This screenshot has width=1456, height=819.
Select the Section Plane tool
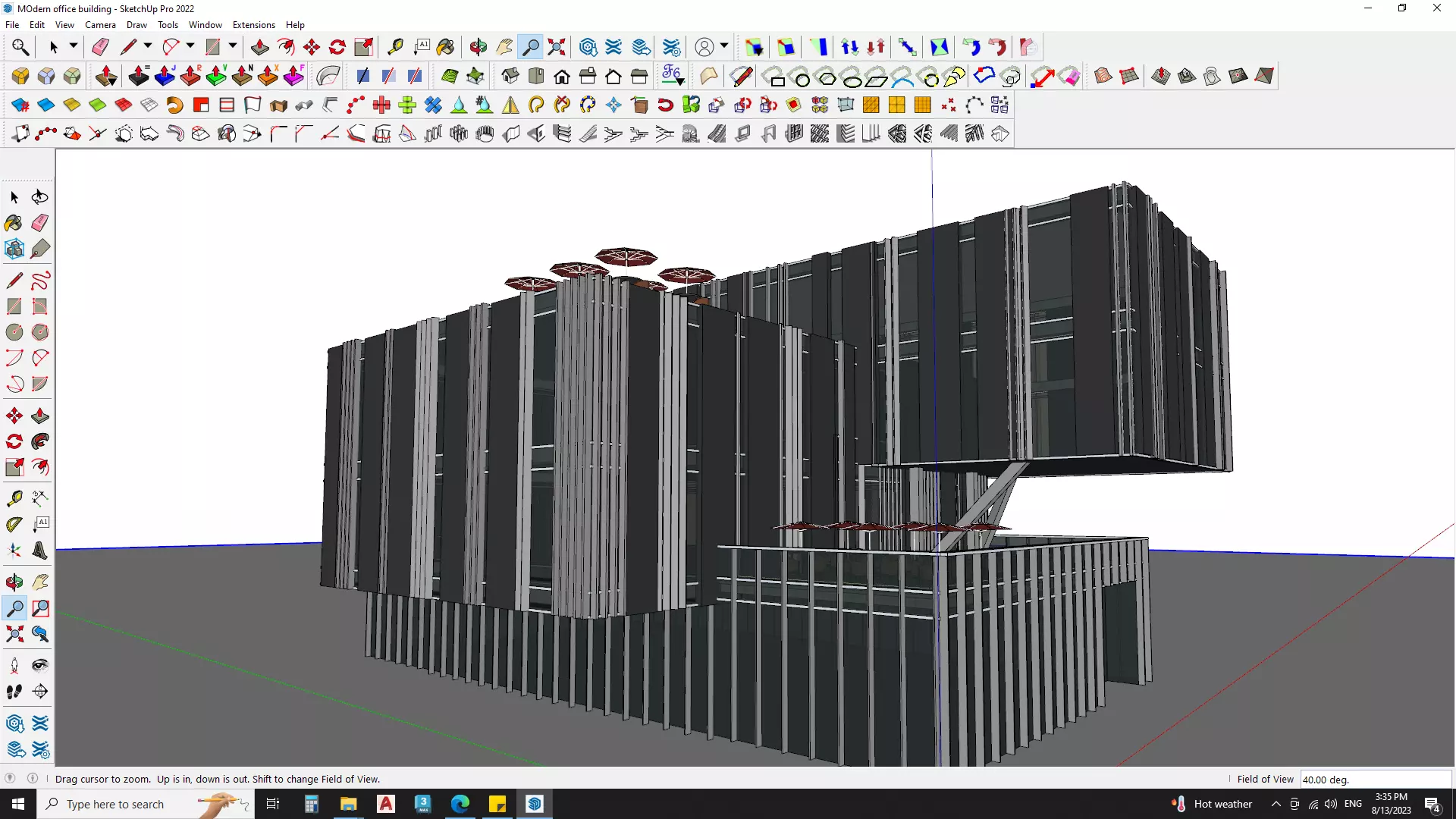pos(40,692)
